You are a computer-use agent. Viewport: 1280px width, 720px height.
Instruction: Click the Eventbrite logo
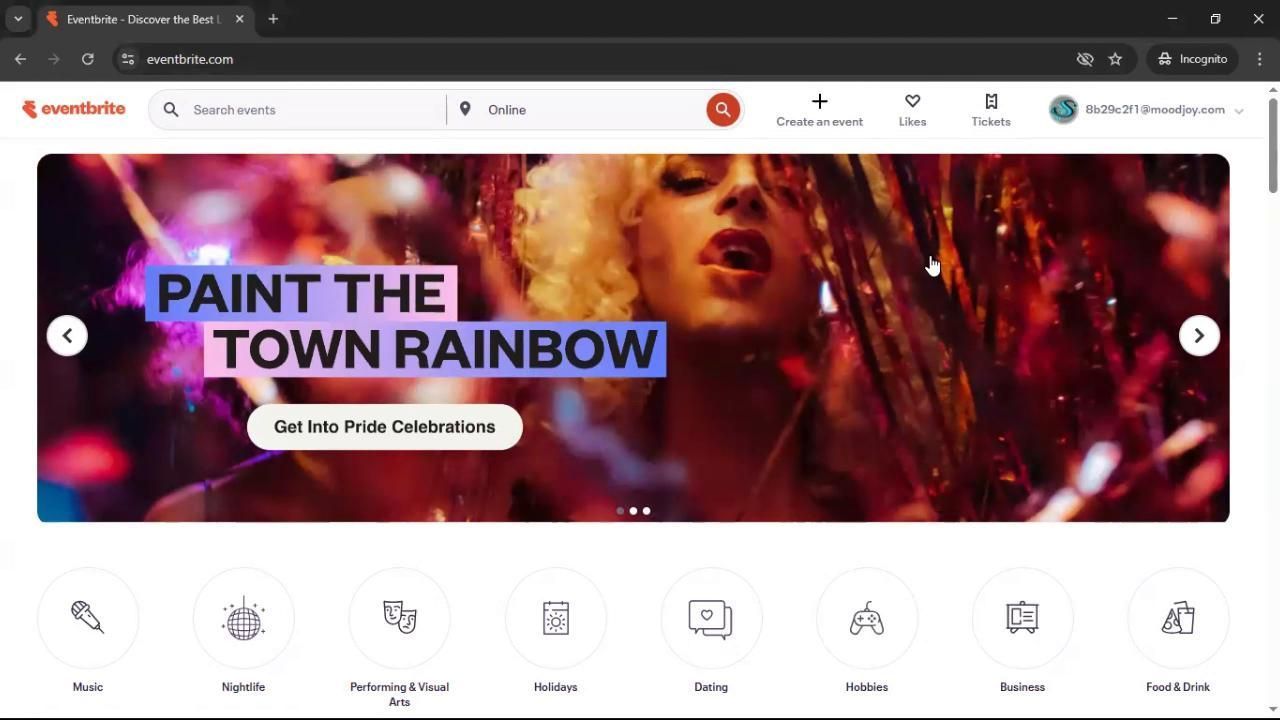tap(74, 109)
